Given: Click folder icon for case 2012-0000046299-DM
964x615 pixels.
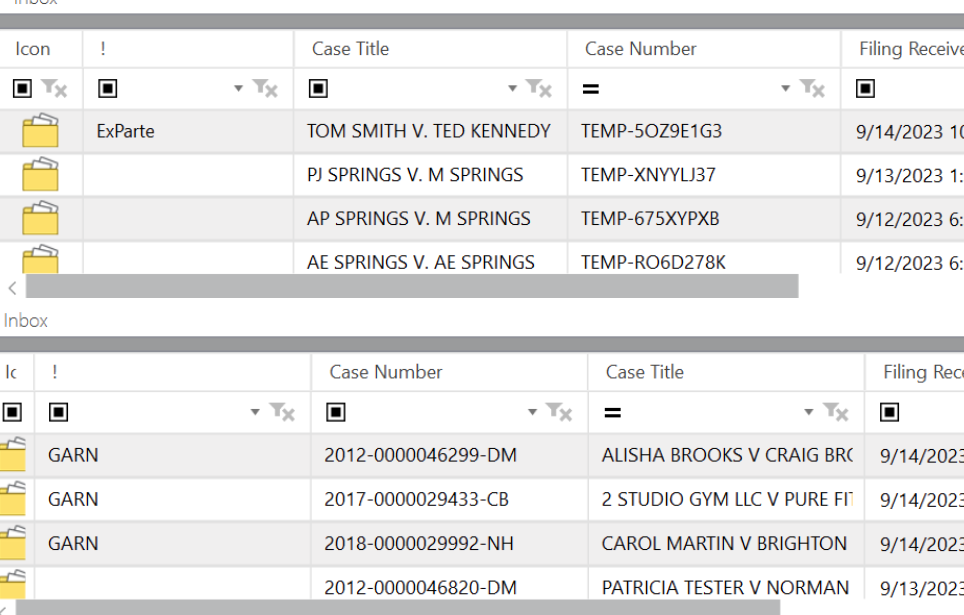Looking at the screenshot, I should pos(12,456).
